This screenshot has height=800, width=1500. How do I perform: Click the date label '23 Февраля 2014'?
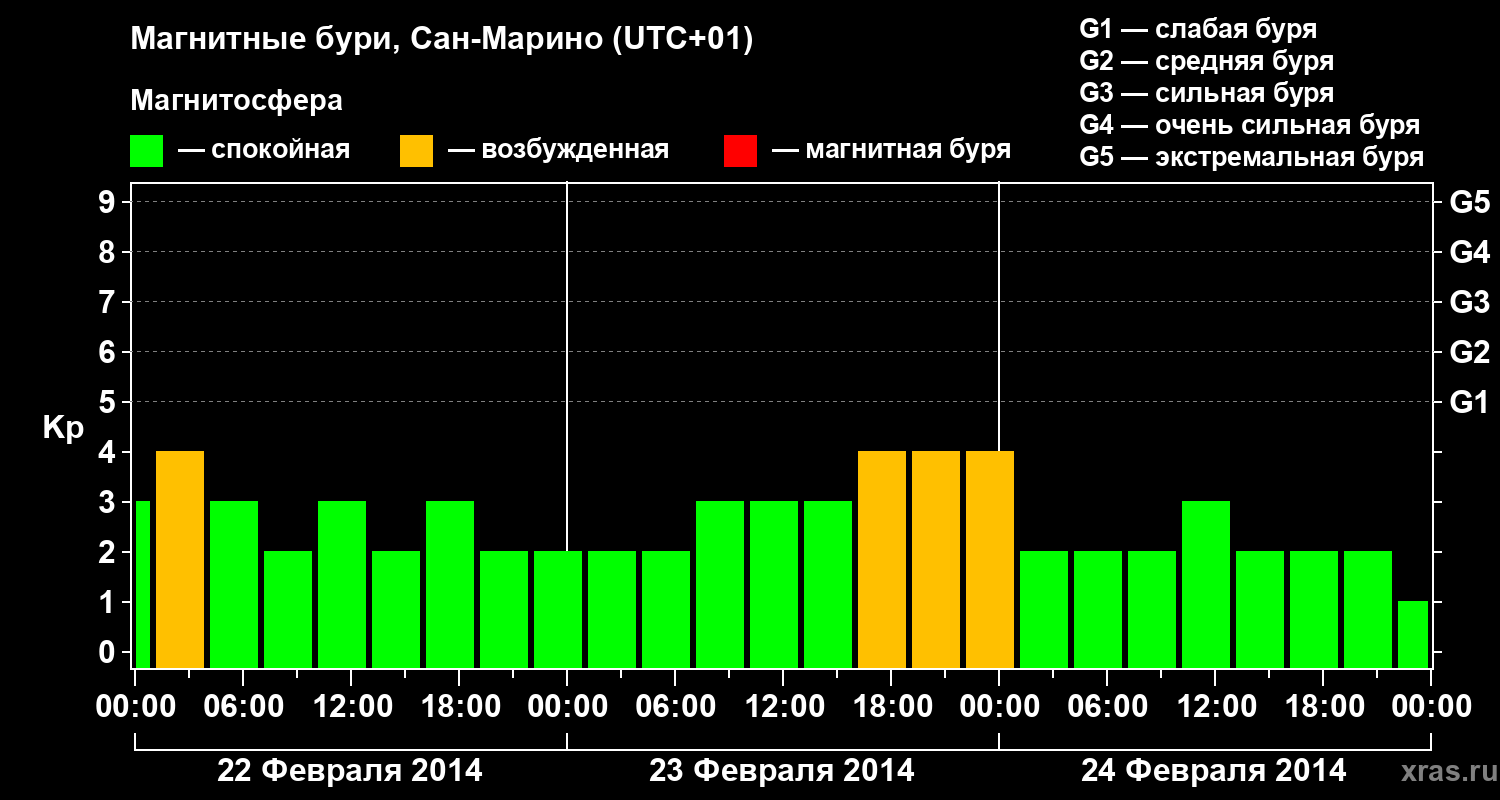[782, 771]
